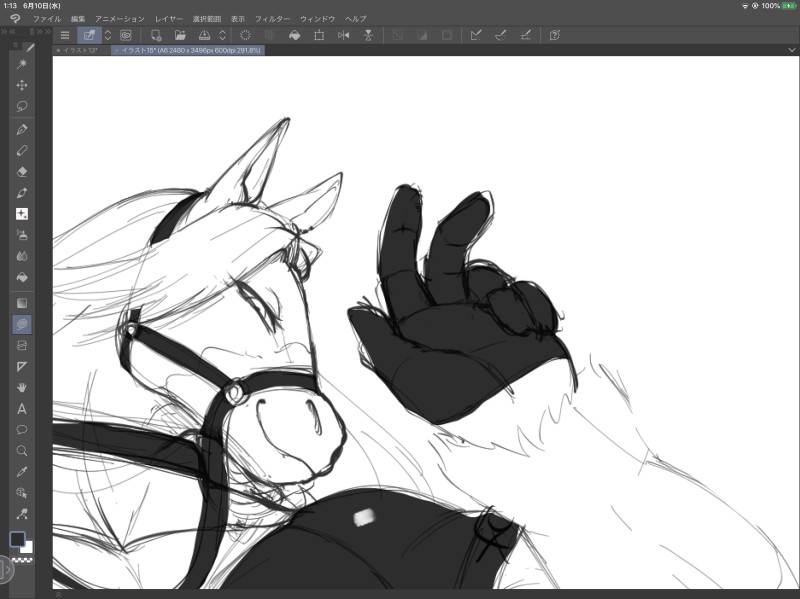Open the 表示 menu
The width and height of the screenshot is (800, 599).
238,19
